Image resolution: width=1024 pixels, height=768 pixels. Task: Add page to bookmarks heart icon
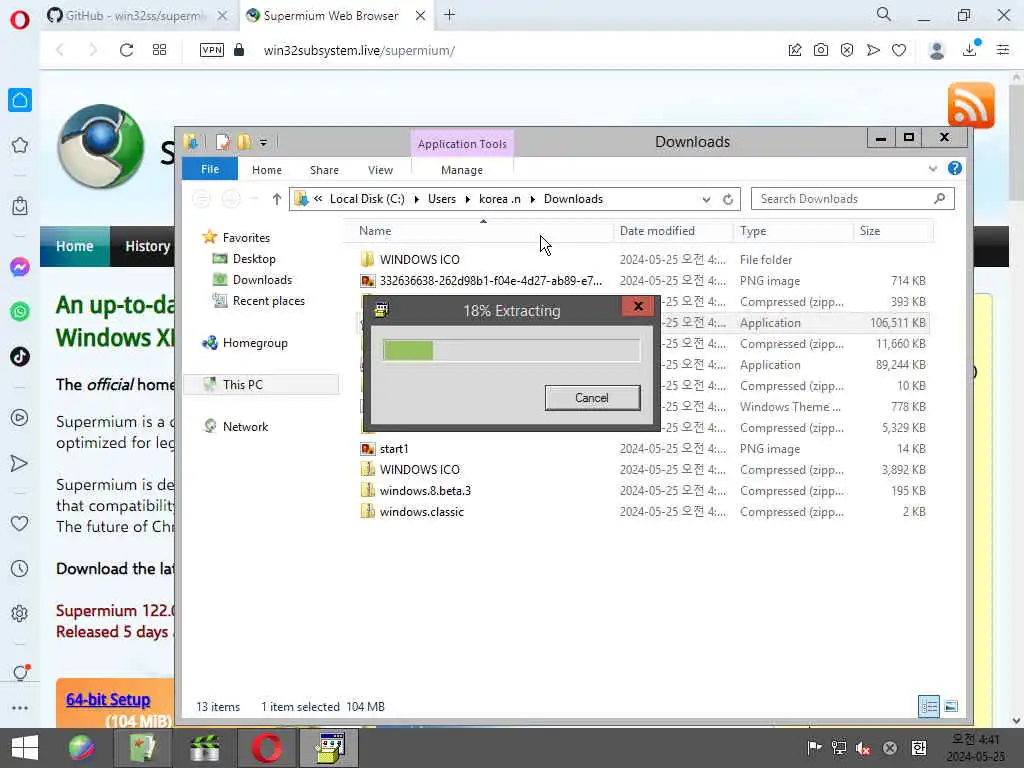click(899, 50)
